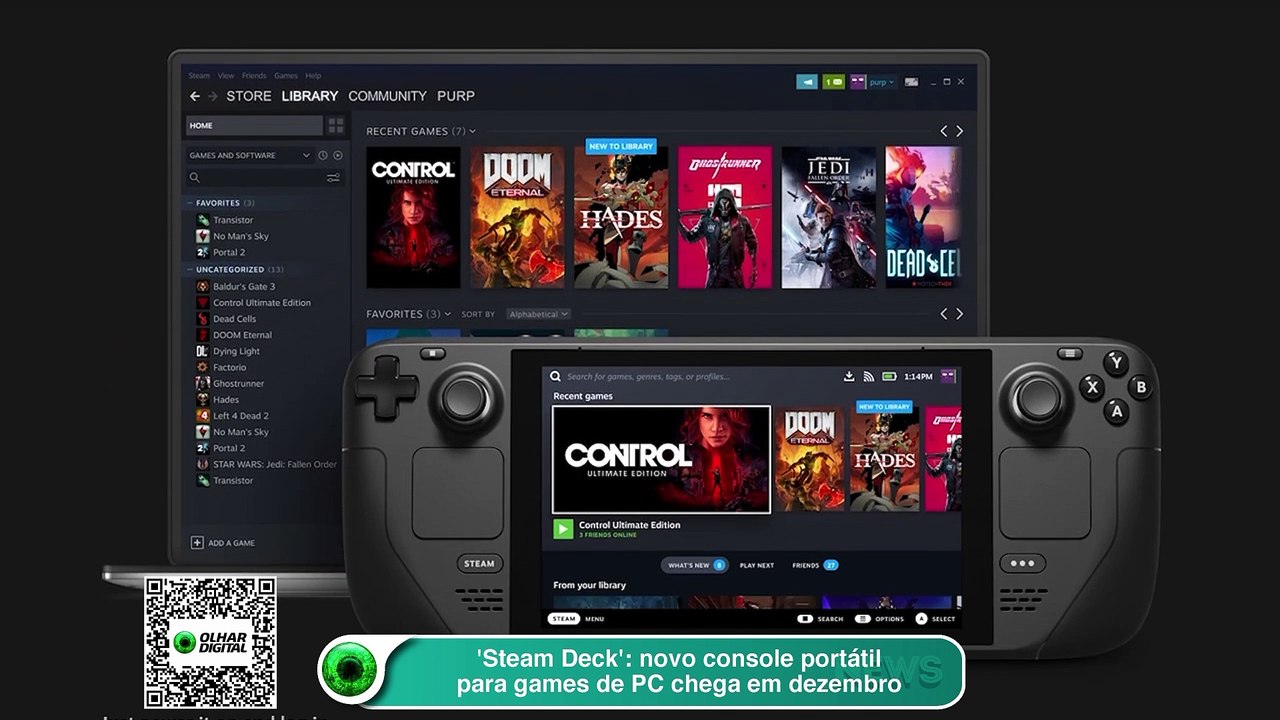
Task: Click the wireless signal icon on Steam Deck
Action: pyautogui.click(x=868, y=377)
